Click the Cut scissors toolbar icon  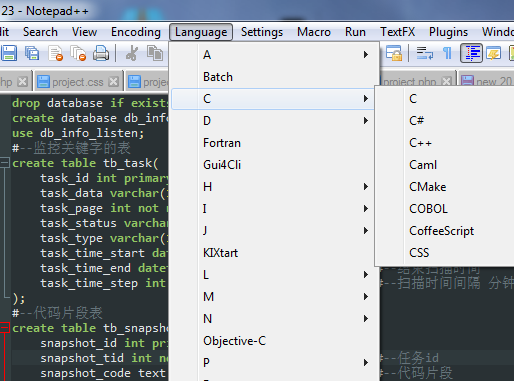pos(132,53)
